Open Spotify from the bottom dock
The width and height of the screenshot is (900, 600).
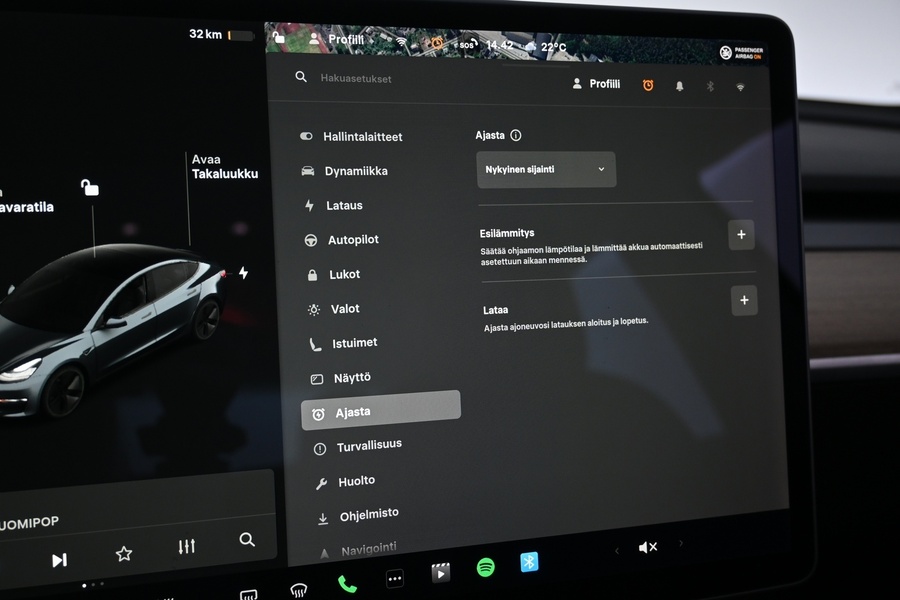(x=485, y=569)
